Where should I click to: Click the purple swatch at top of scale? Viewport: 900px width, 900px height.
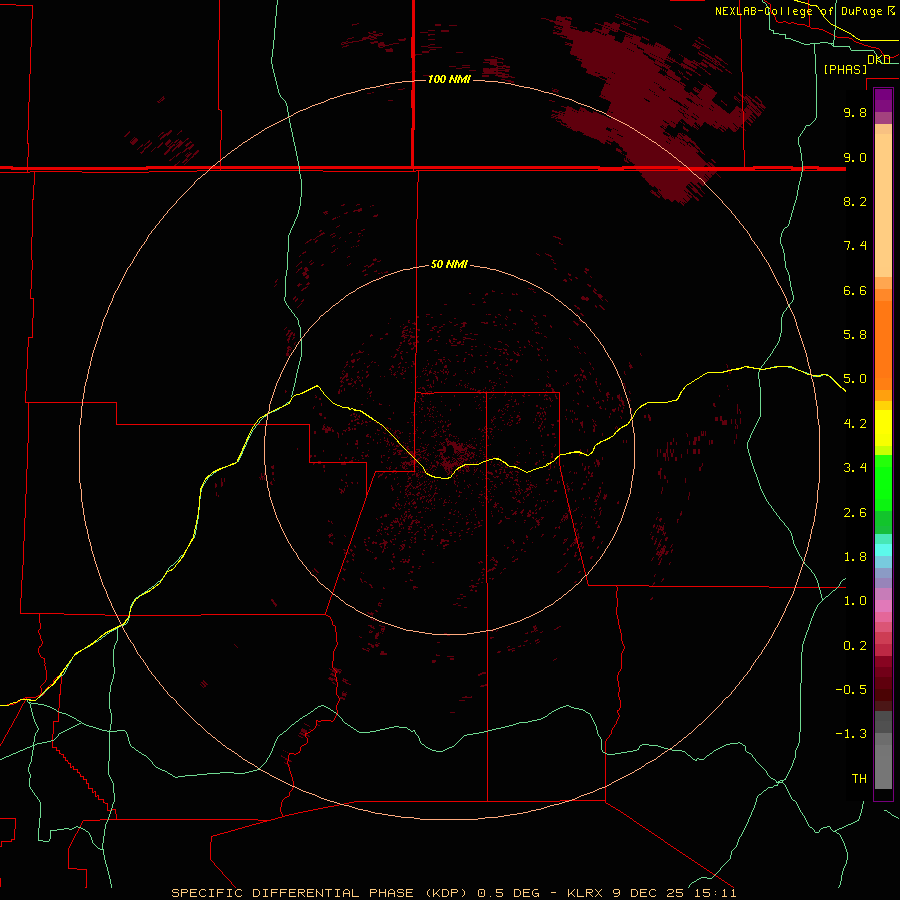pyautogui.click(x=883, y=100)
